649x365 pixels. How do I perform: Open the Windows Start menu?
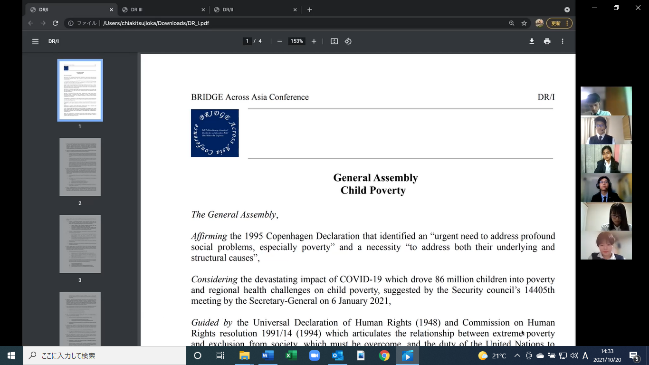[11, 355]
